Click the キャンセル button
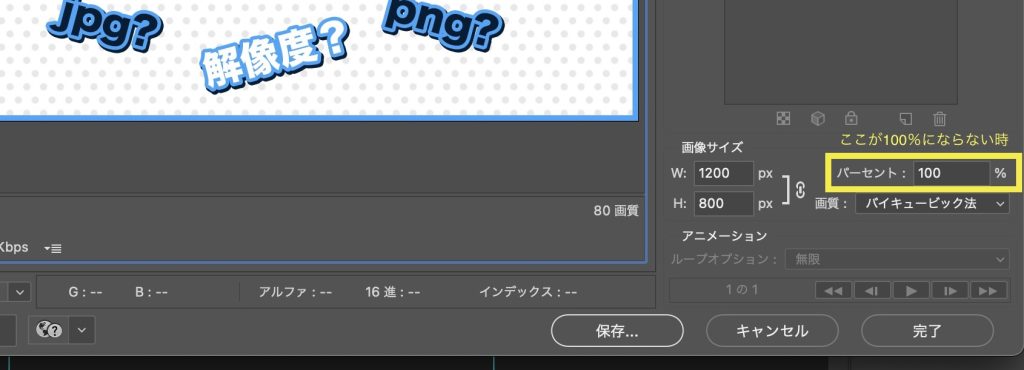1024x370 pixels. [x=772, y=331]
